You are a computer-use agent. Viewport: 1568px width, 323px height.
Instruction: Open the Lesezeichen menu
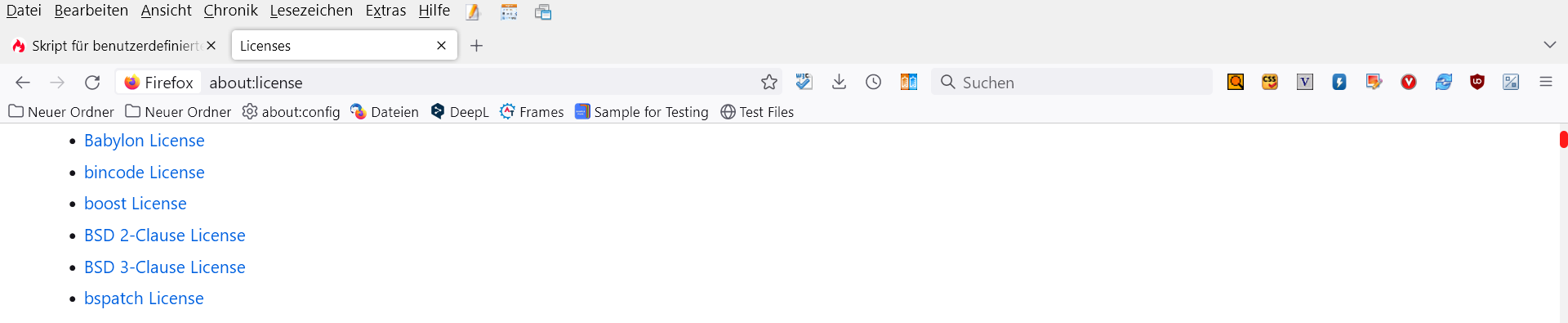311,11
